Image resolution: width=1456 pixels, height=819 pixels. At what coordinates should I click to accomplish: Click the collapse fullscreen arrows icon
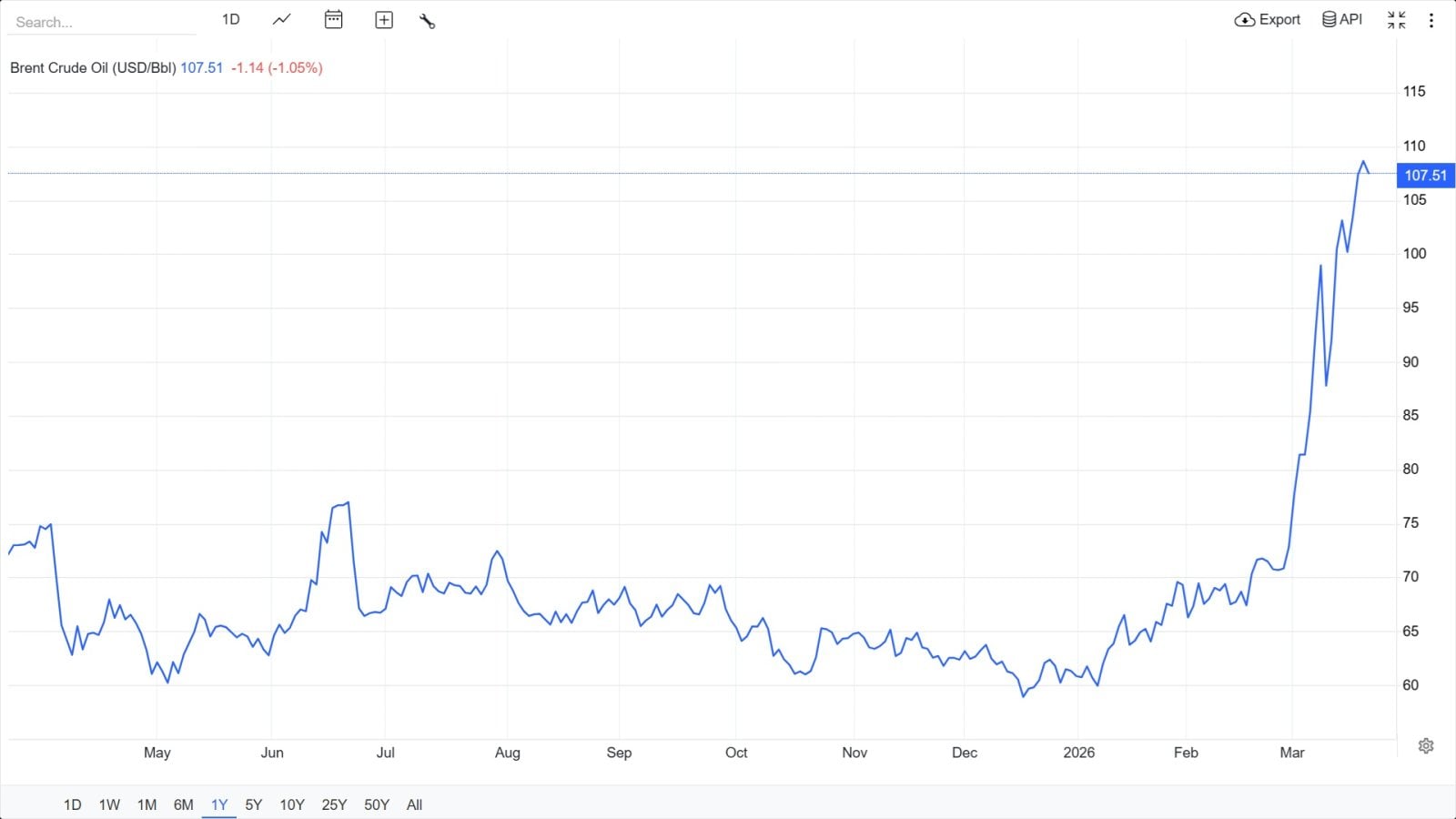(1397, 20)
